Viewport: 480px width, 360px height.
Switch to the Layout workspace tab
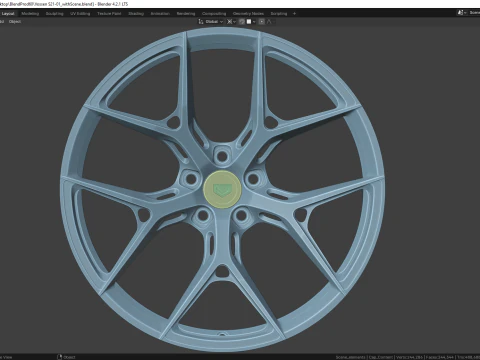coord(8,14)
